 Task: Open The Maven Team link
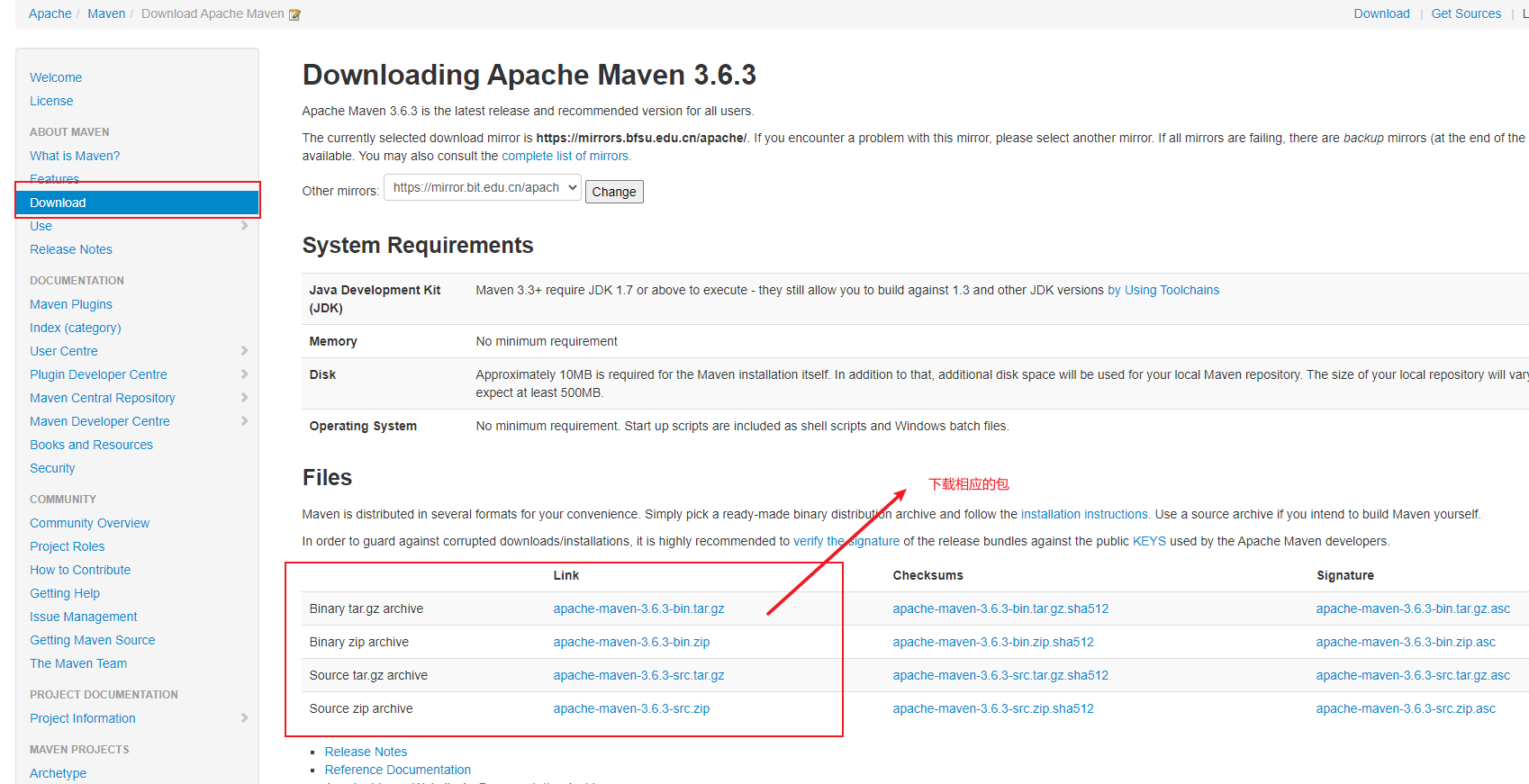point(78,663)
